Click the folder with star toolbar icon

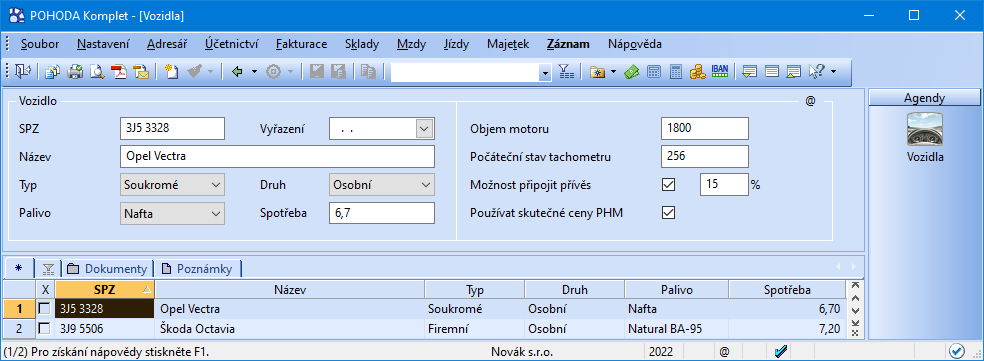pos(597,72)
